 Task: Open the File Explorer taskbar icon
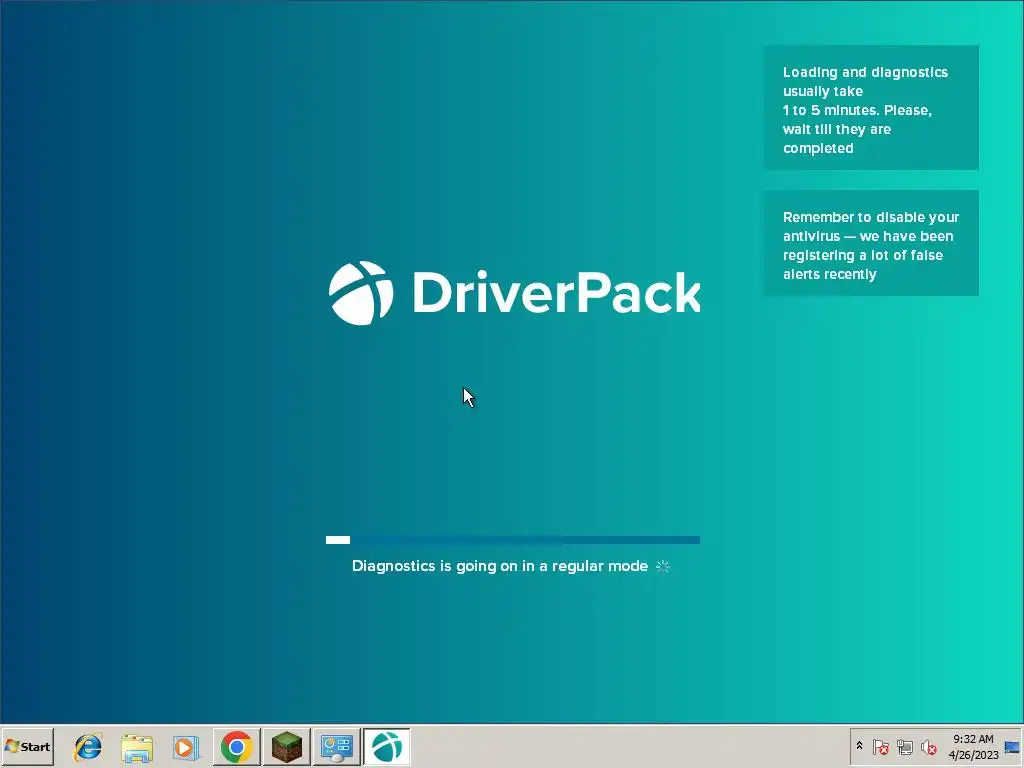click(137, 747)
